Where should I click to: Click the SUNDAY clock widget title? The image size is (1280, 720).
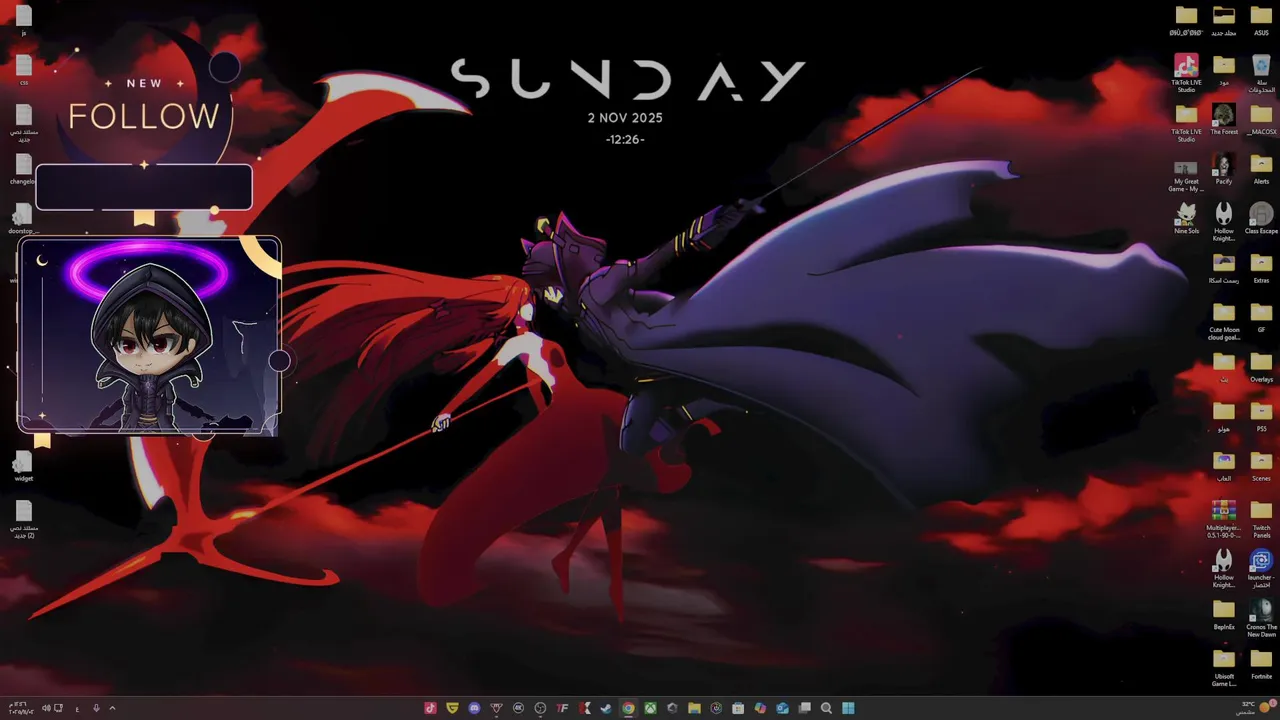628,80
